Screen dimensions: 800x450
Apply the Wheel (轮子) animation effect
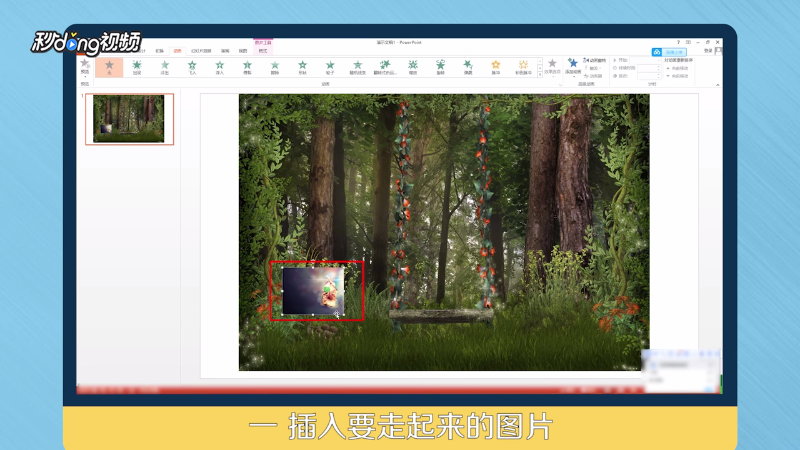coord(330,67)
